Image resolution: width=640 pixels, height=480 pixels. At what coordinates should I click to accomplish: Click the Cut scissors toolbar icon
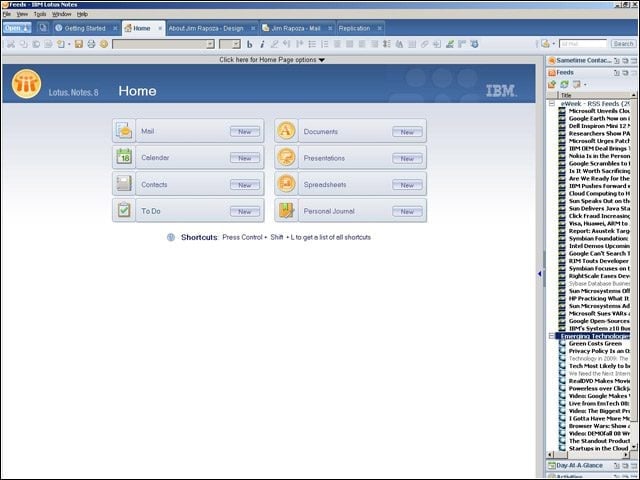tap(11, 44)
